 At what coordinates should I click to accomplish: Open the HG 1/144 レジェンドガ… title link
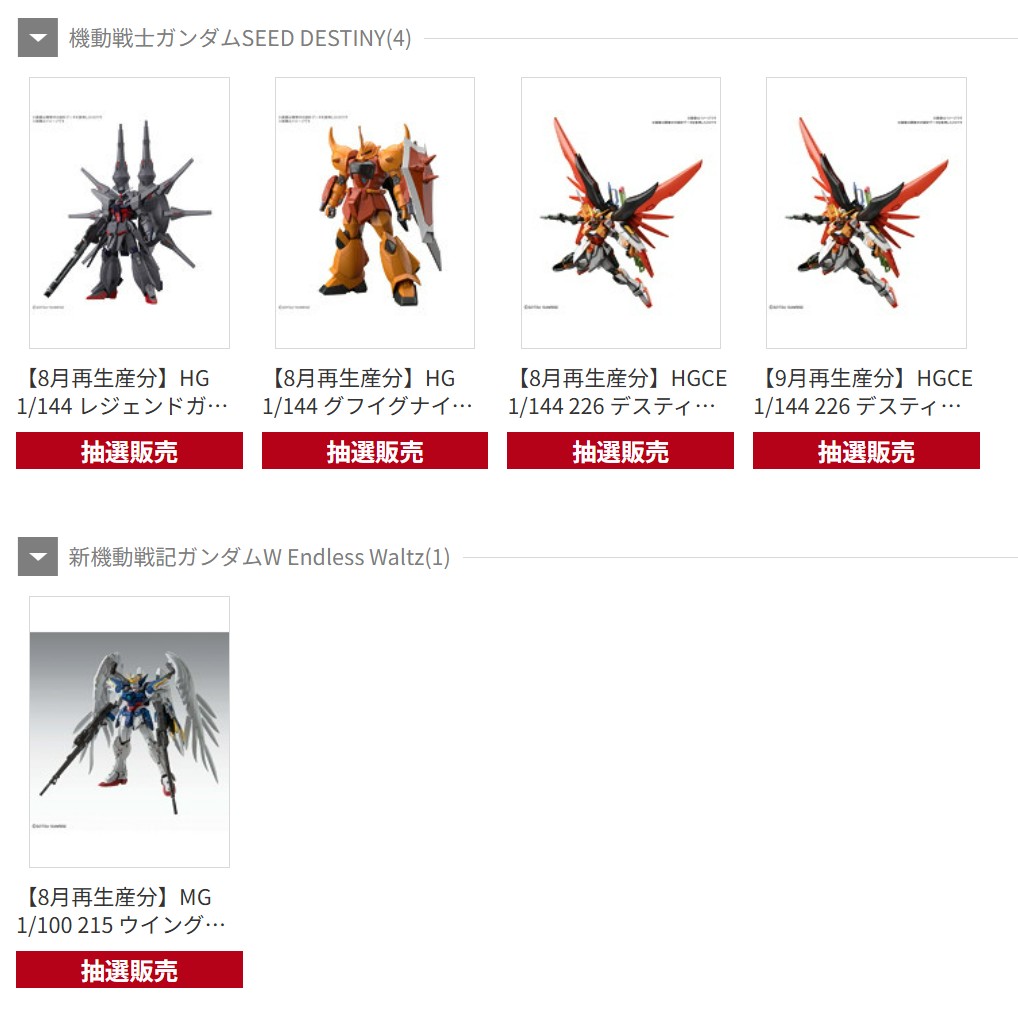122,392
